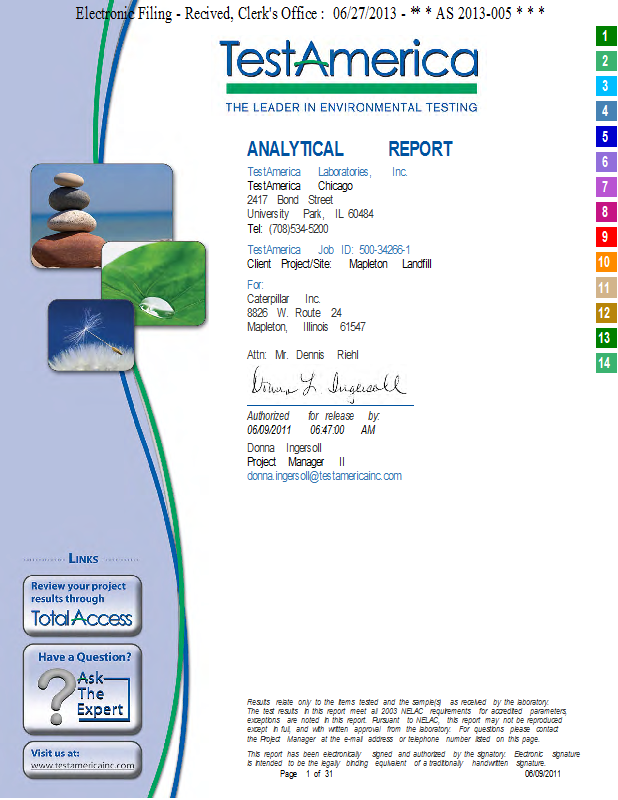This screenshot has height=800, width=618.
Task: Open section 10 orange tab
Action: 606,262
